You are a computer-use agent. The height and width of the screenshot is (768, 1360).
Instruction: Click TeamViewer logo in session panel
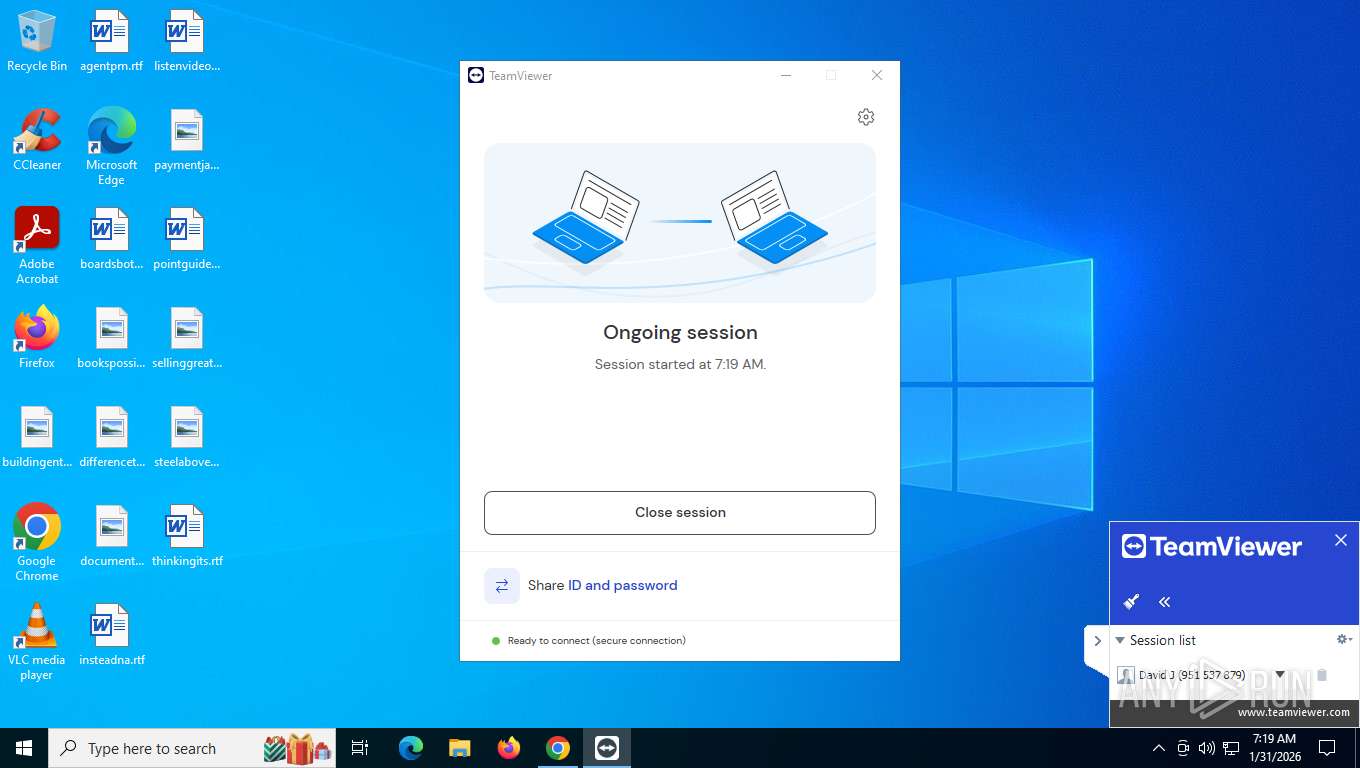click(1211, 546)
